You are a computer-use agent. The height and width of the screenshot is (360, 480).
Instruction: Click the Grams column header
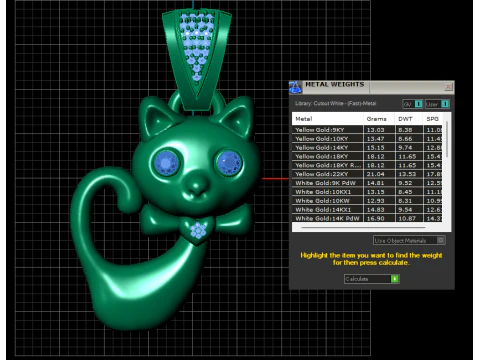pyautogui.click(x=379, y=119)
